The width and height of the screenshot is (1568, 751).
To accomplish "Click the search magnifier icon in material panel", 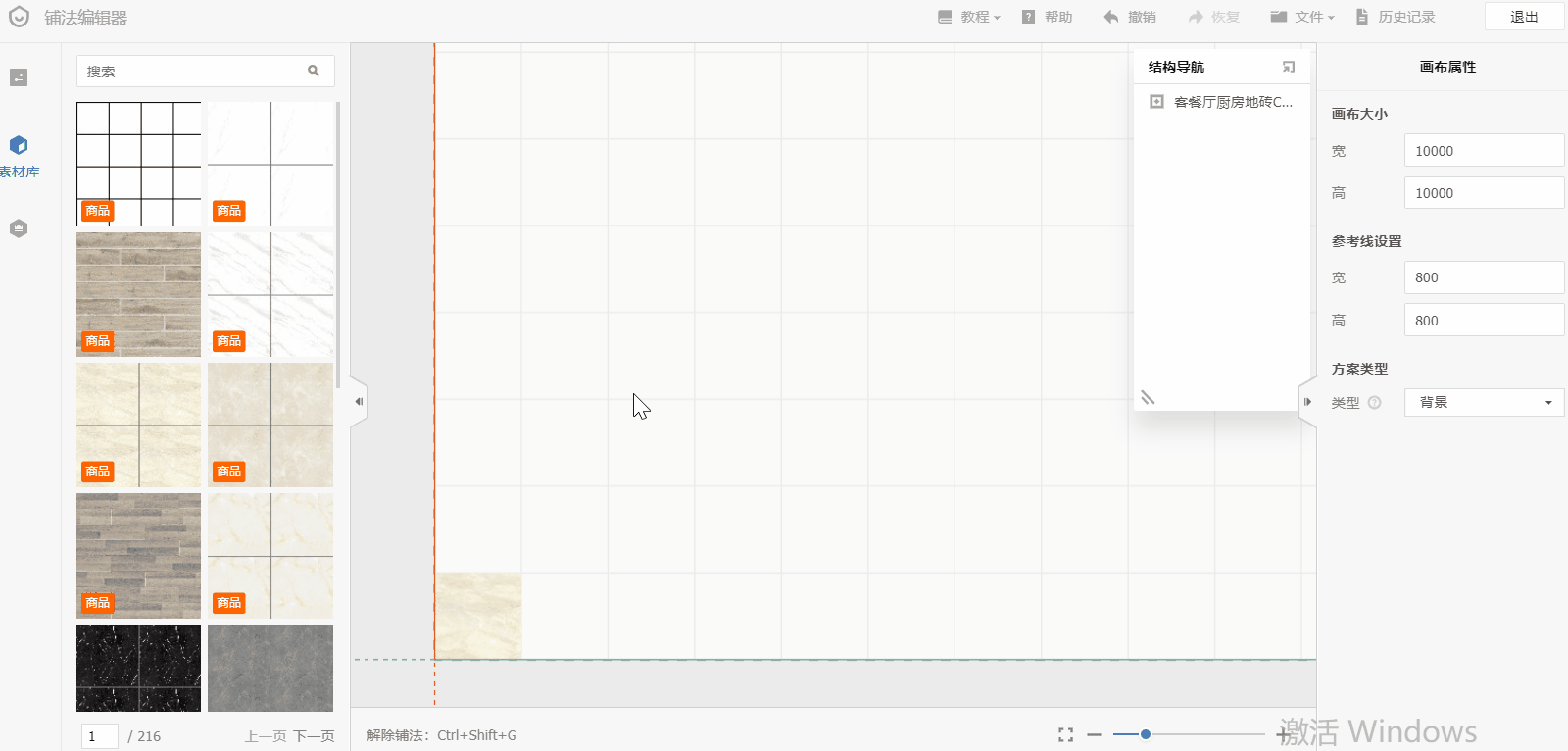I will [314, 71].
